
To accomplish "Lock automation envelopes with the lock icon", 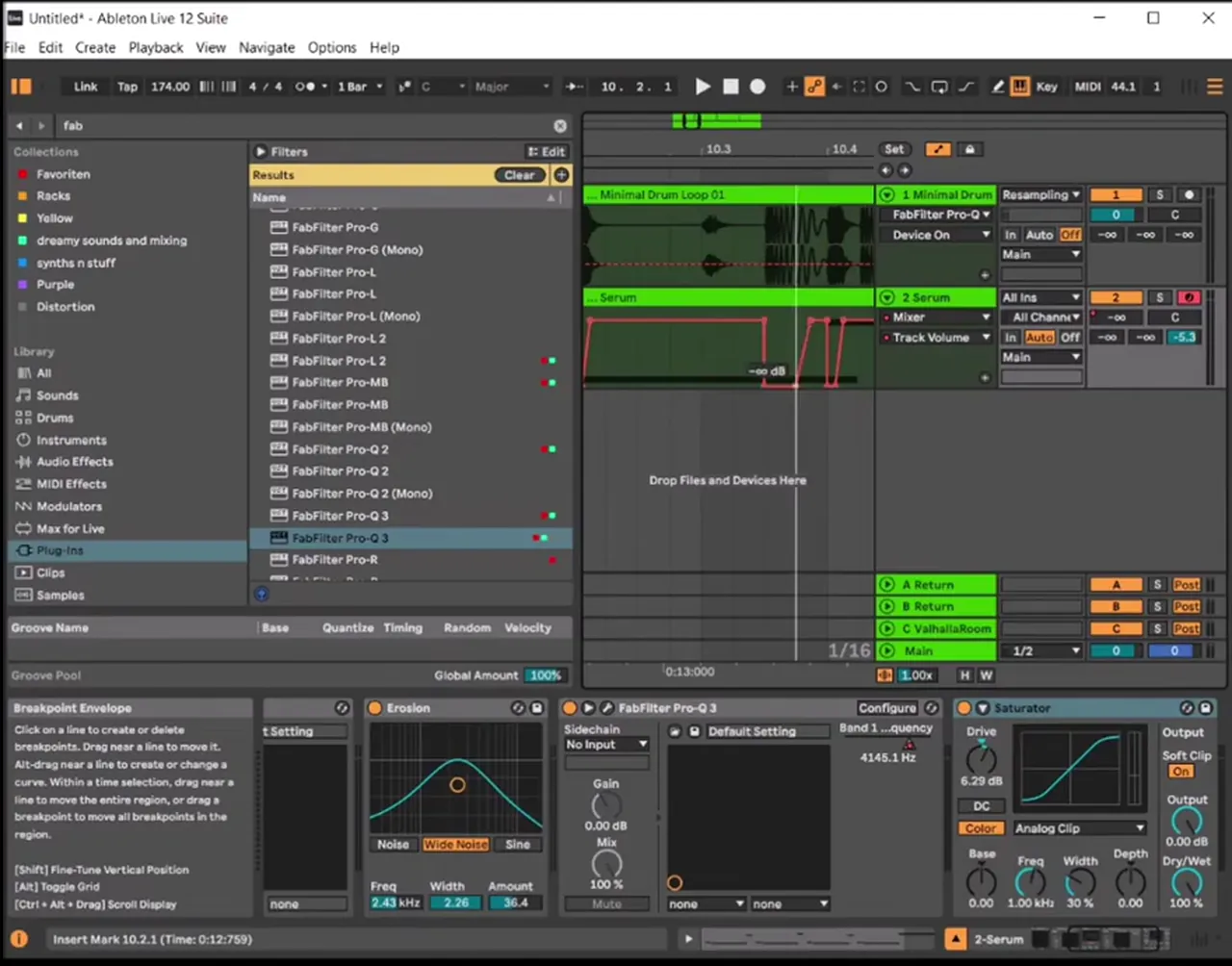I will pyautogui.click(x=969, y=149).
